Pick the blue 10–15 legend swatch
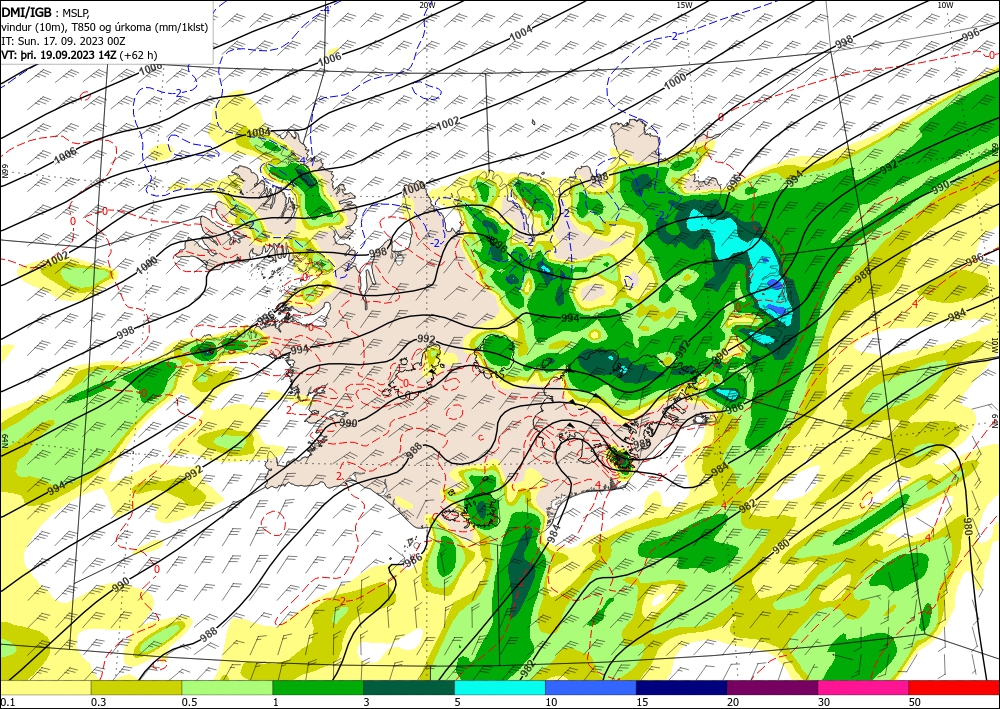 591,688
